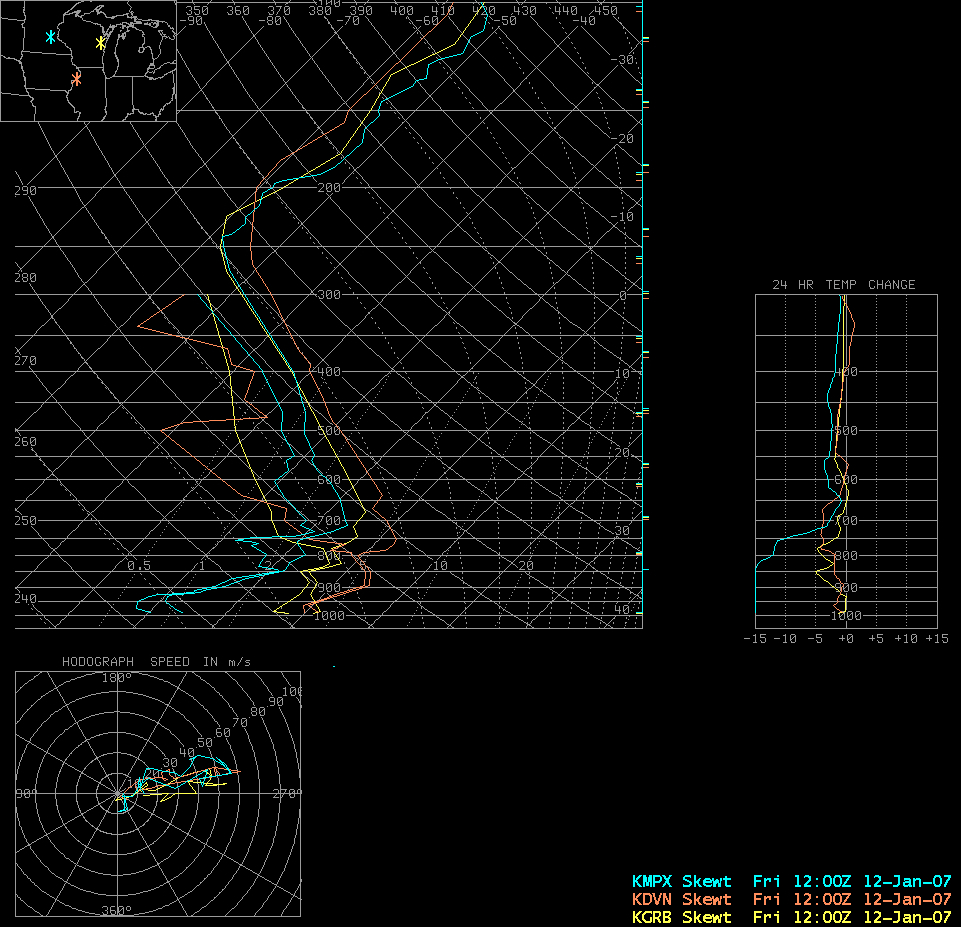Click the '-90' temperature label at top
The height and width of the screenshot is (927, 961).
[191, 21]
